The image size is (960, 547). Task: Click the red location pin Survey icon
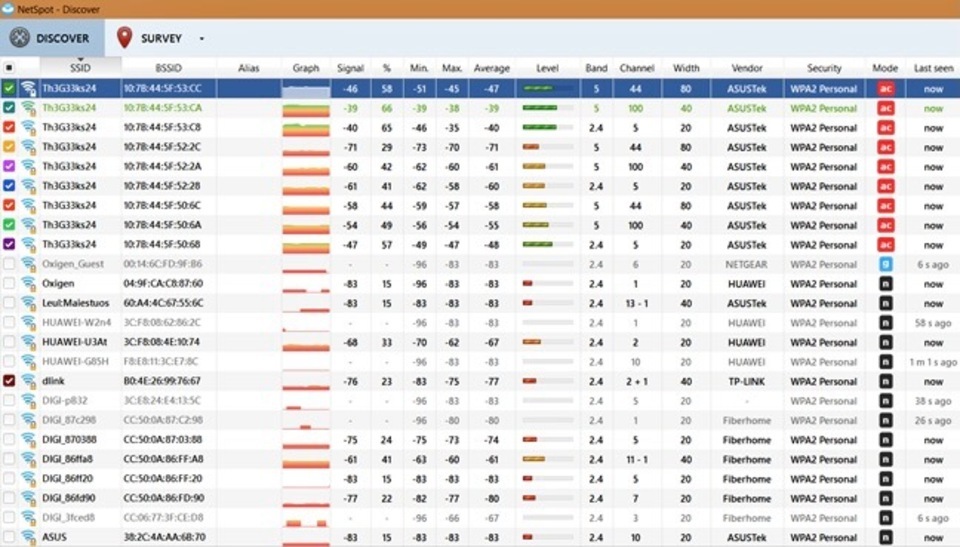[x=124, y=37]
